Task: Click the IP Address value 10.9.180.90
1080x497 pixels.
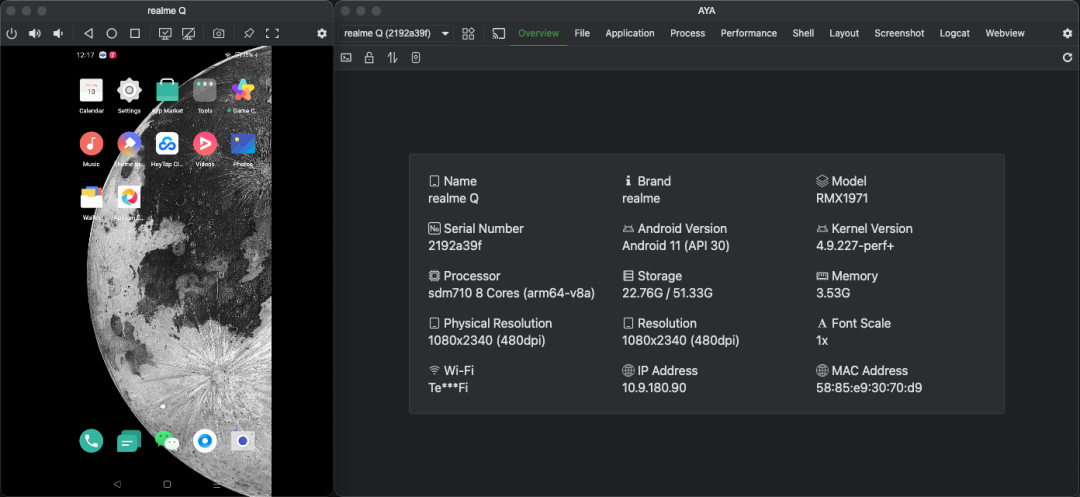Action: pos(654,388)
